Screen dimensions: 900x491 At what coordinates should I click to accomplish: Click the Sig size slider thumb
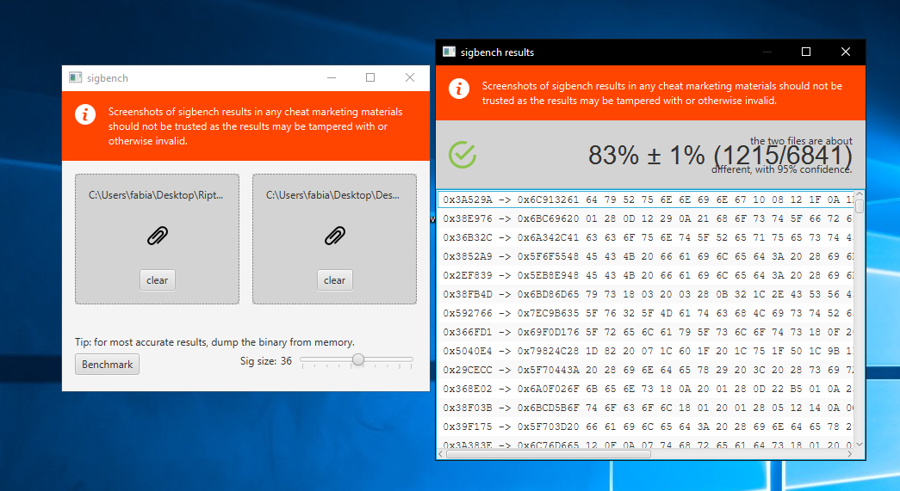[x=357, y=360]
